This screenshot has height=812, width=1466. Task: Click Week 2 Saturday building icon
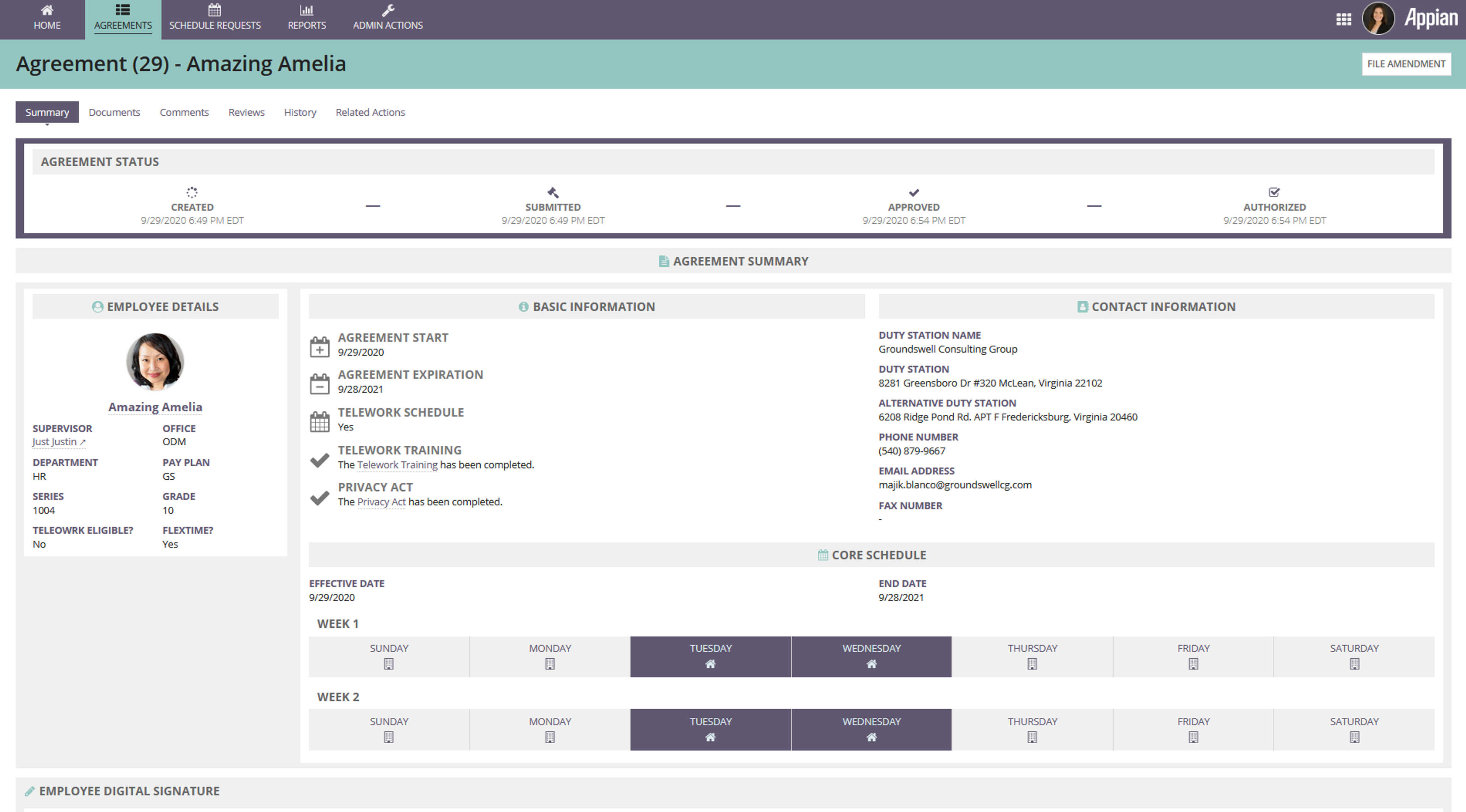1354,737
